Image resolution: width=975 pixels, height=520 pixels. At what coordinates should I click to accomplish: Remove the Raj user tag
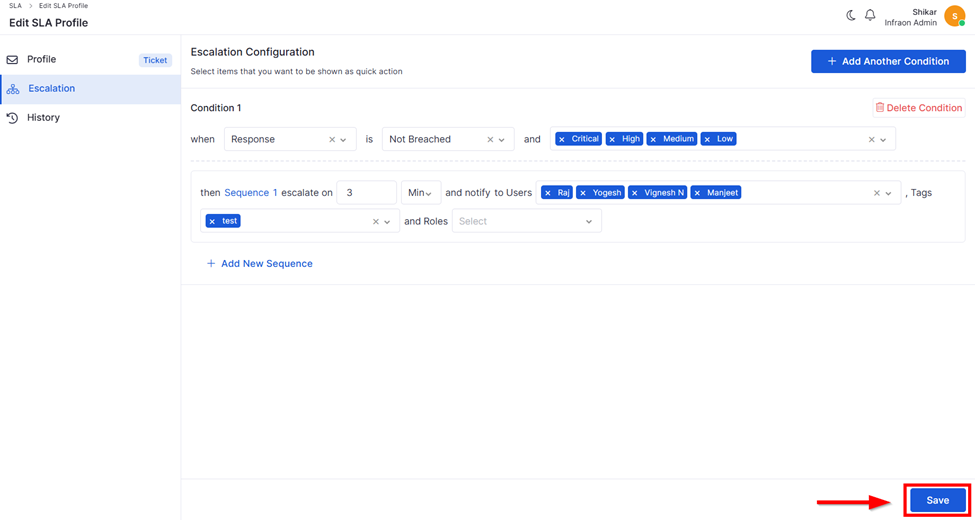548,193
